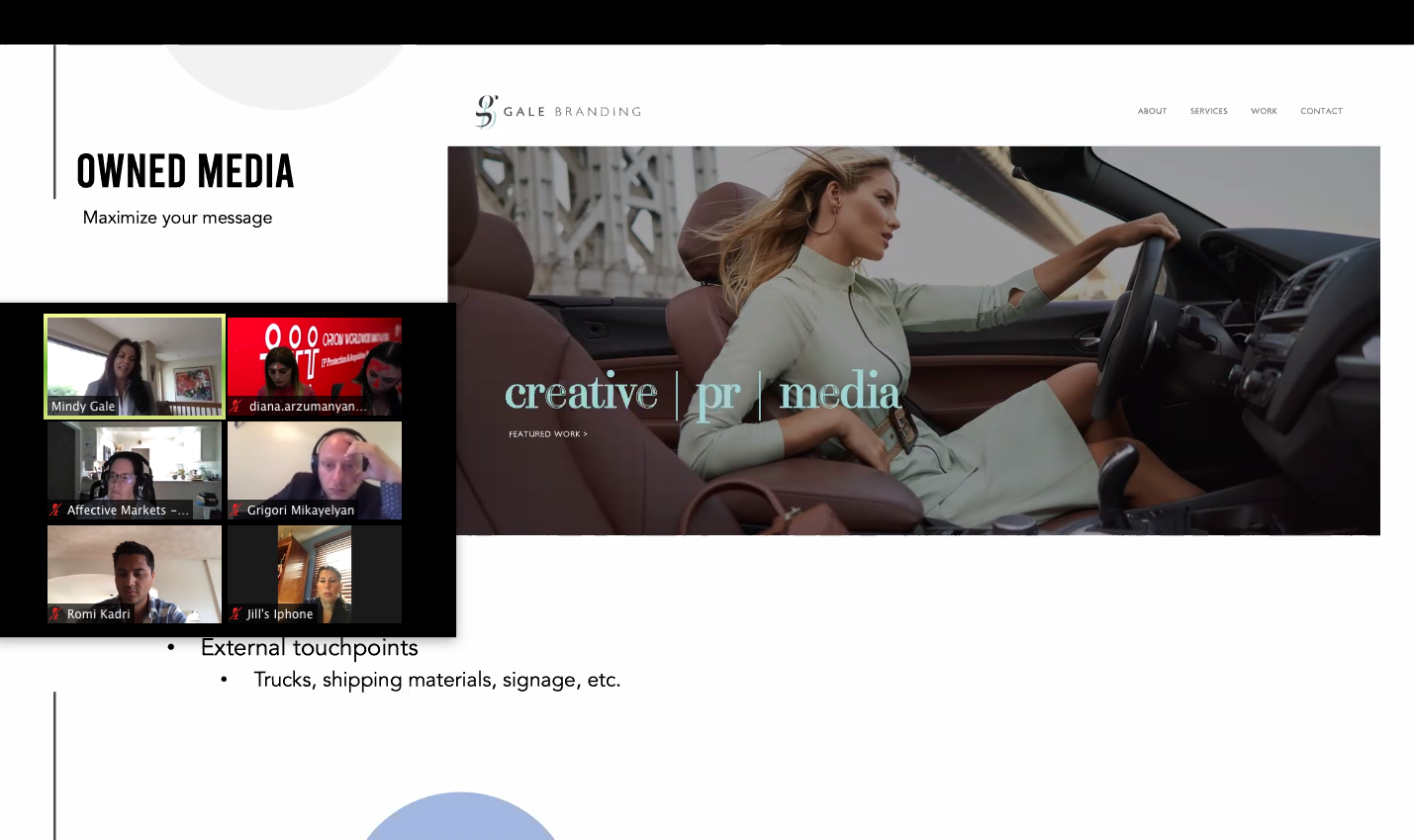This screenshot has width=1414, height=840.
Task: Click 'Trucks, shipping materials, signage, etc.' text
Action: 437,680
